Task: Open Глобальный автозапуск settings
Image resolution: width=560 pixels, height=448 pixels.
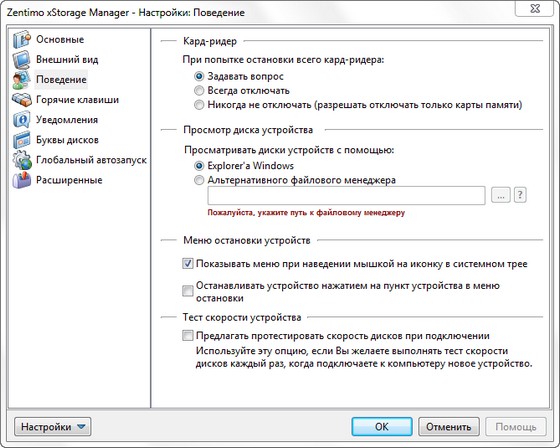Action: click(x=91, y=159)
